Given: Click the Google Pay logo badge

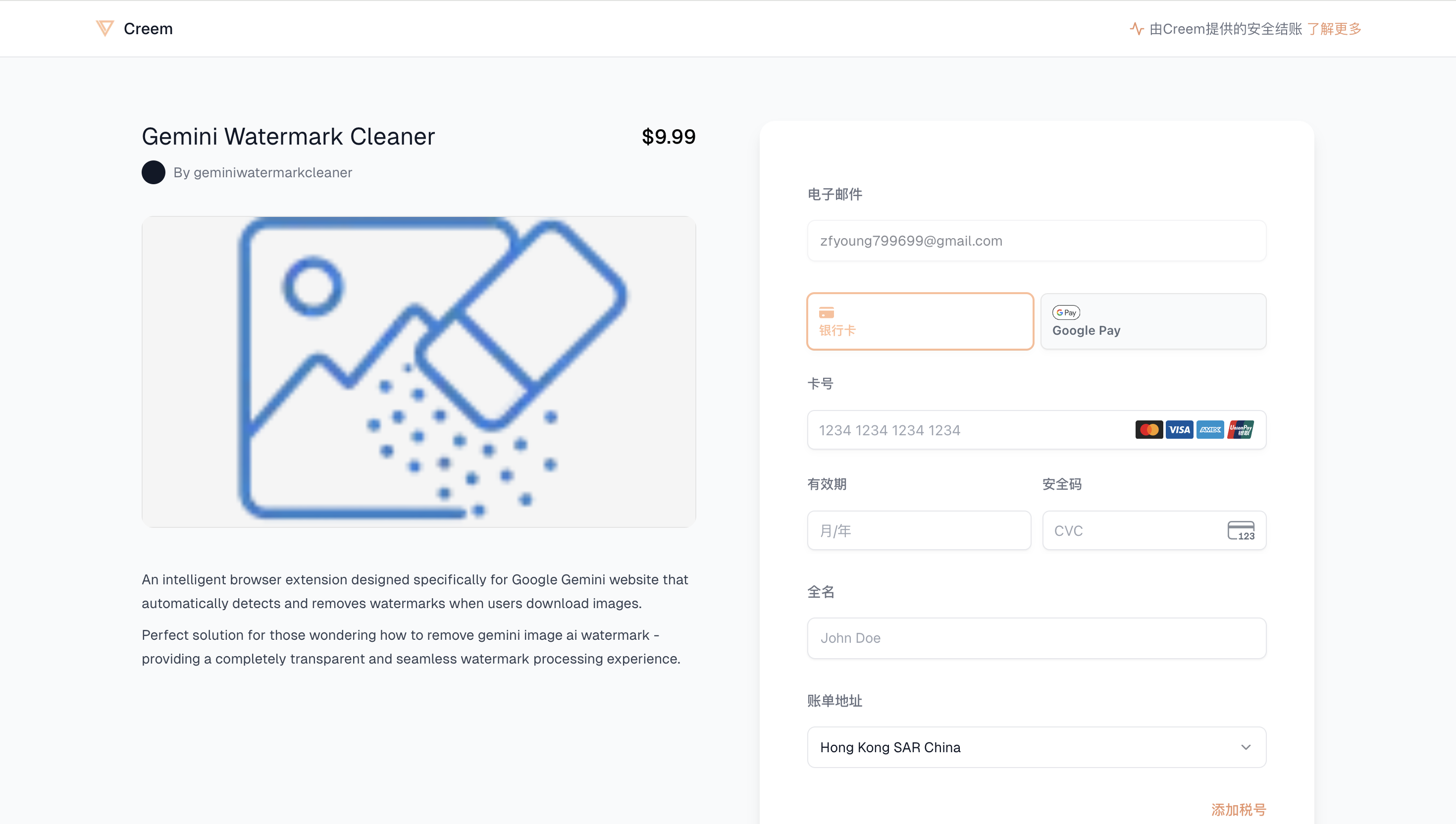Looking at the screenshot, I should pos(1066,312).
